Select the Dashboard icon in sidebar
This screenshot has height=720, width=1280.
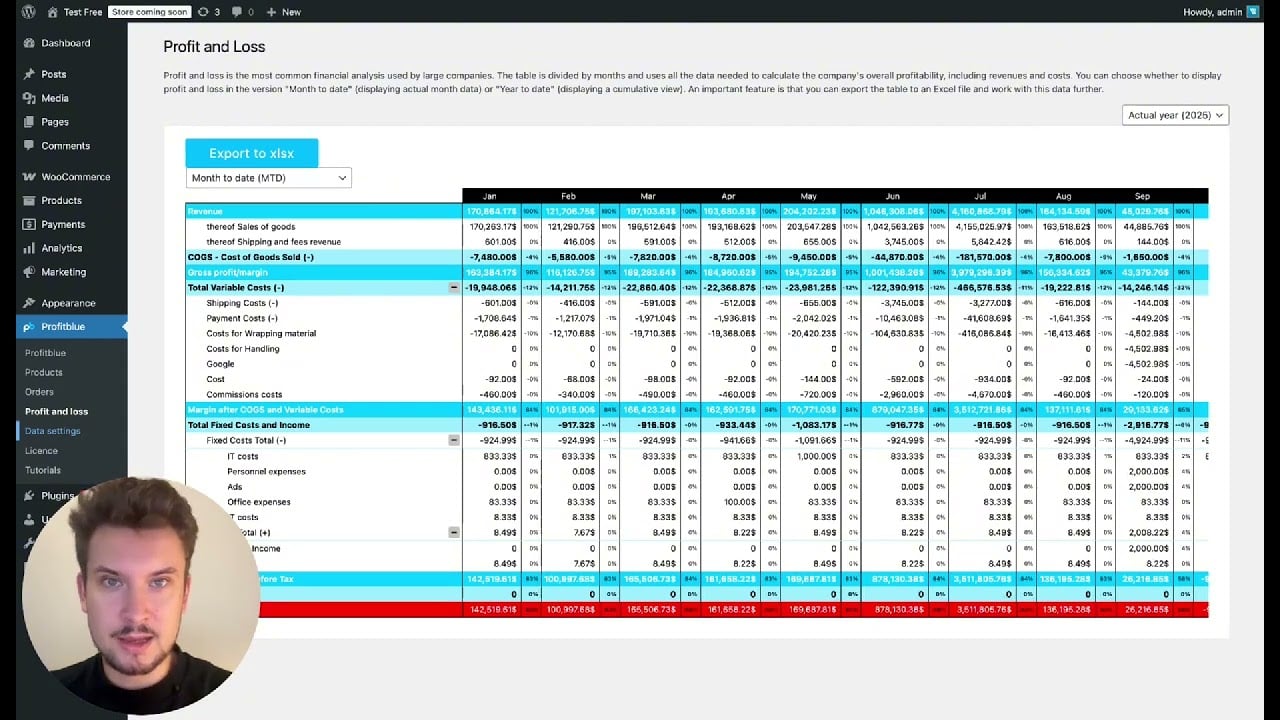tap(28, 44)
